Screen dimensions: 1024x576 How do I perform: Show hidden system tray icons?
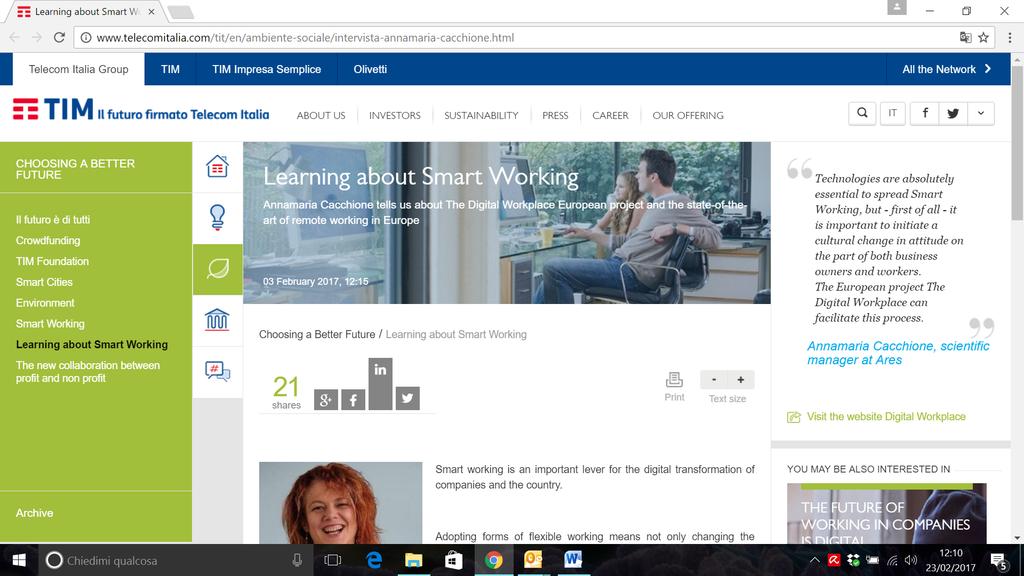(814, 560)
